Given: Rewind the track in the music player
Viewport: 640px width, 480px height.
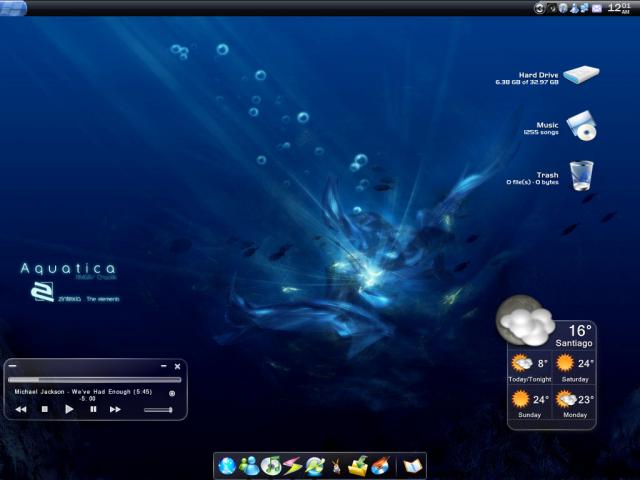Looking at the screenshot, I should (x=21, y=409).
